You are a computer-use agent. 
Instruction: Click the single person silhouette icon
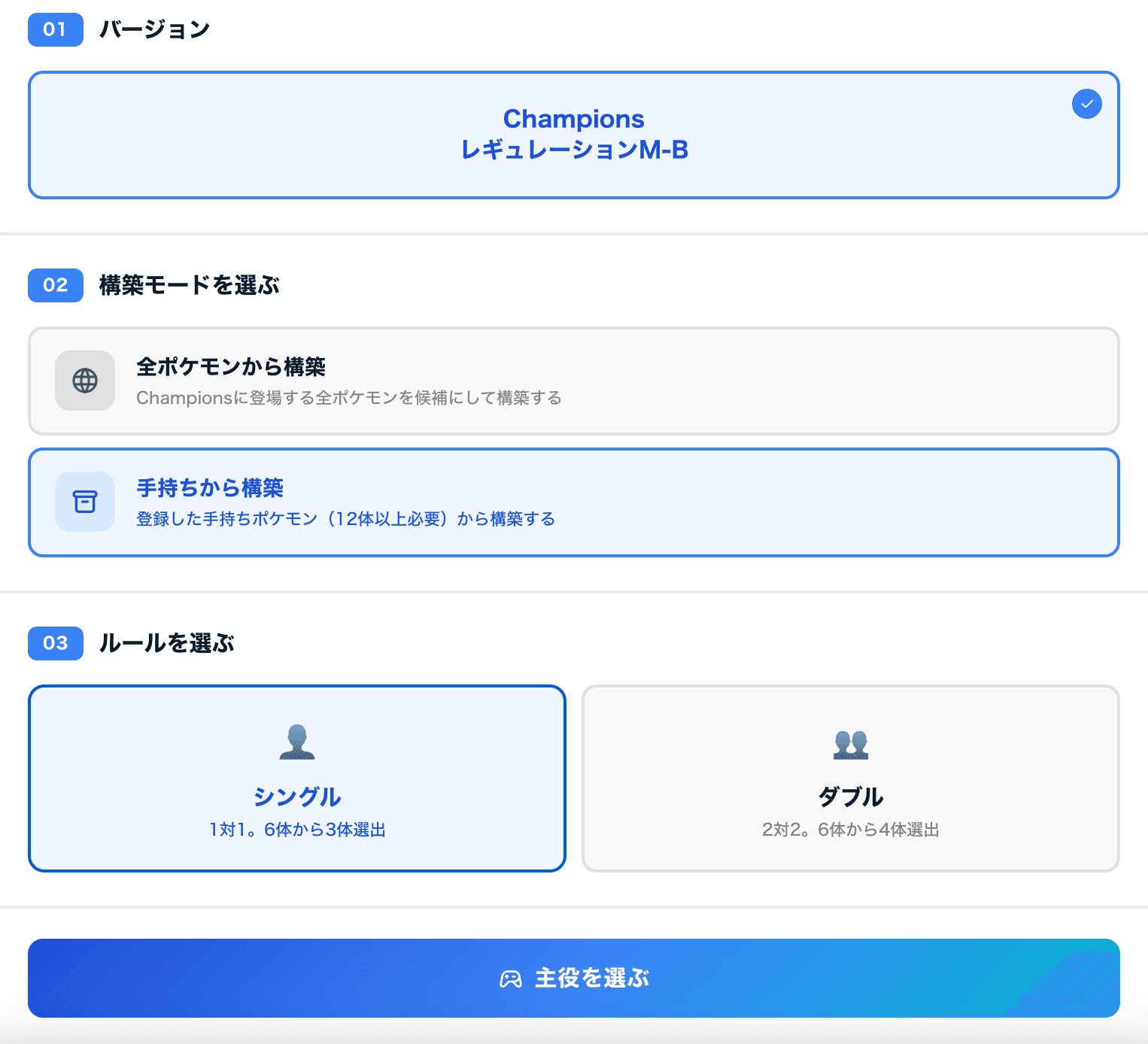pyautogui.click(x=297, y=742)
